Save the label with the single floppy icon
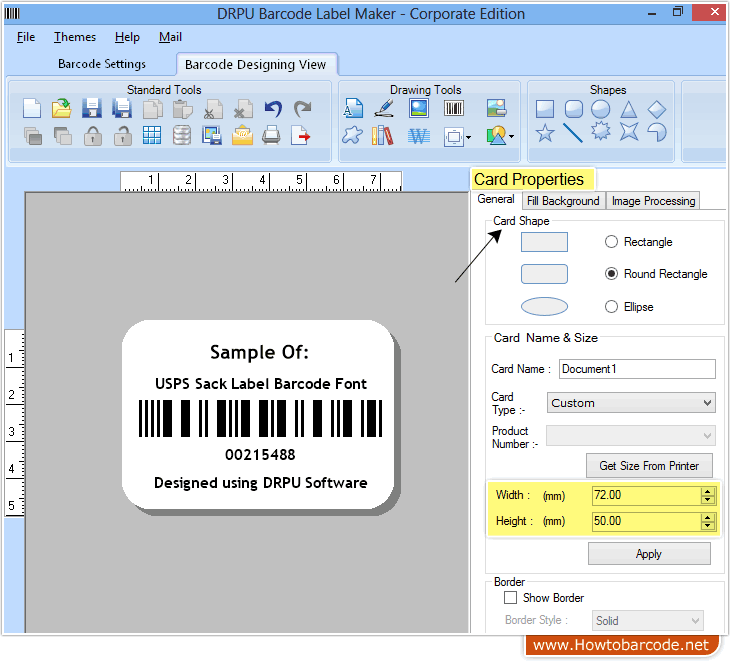 point(92,108)
